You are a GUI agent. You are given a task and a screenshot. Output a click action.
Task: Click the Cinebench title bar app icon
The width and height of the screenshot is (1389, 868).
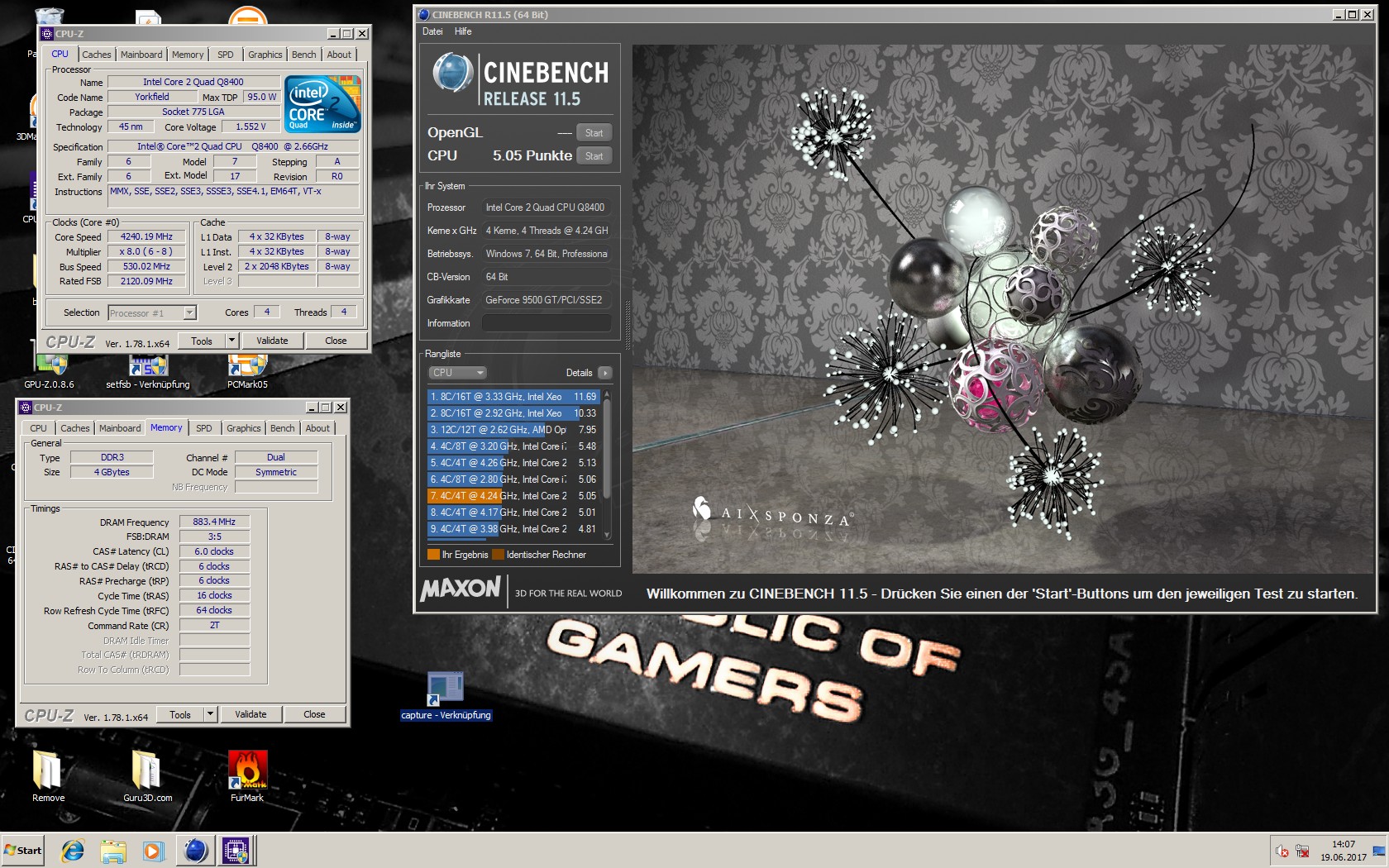[x=424, y=14]
